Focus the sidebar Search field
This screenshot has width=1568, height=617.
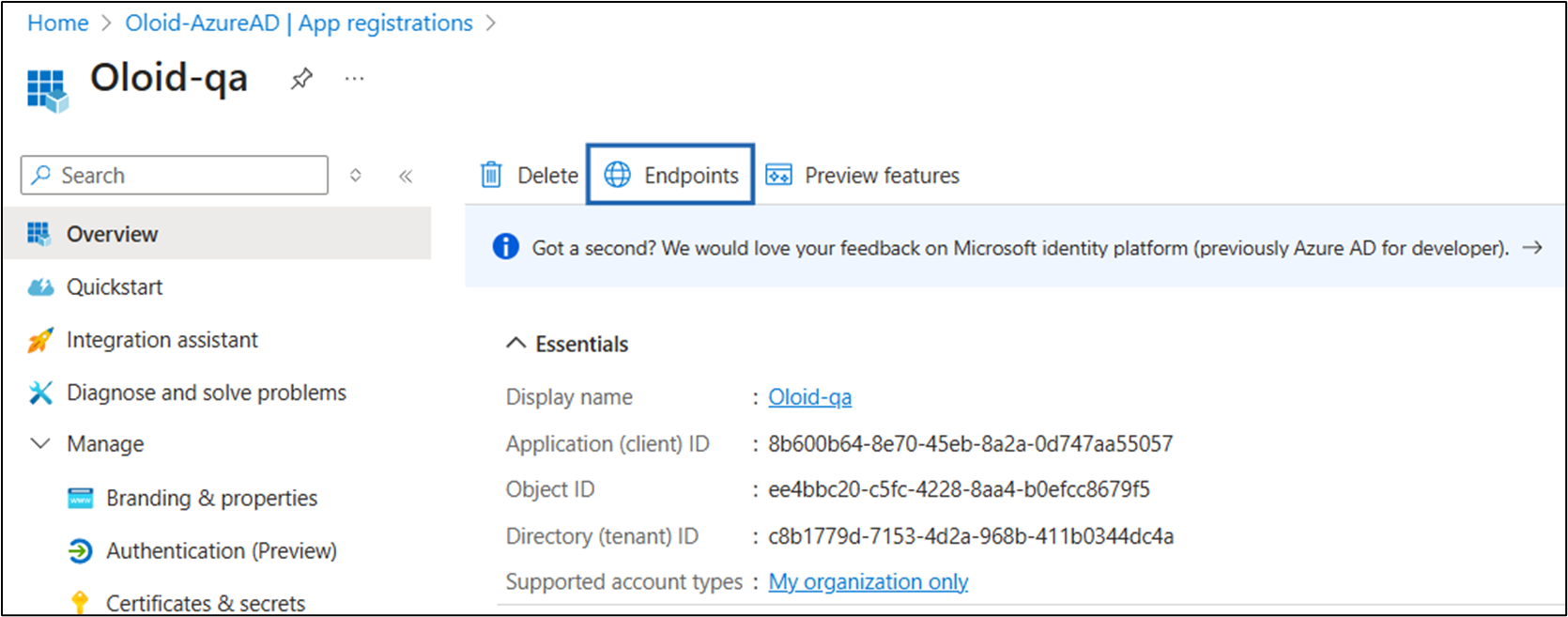[175, 175]
